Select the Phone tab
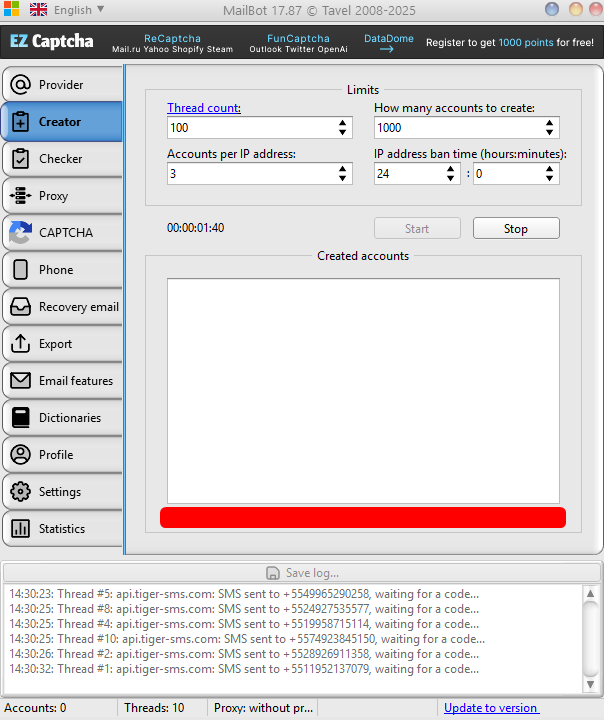The image size is (604, 720). [63, 270]
